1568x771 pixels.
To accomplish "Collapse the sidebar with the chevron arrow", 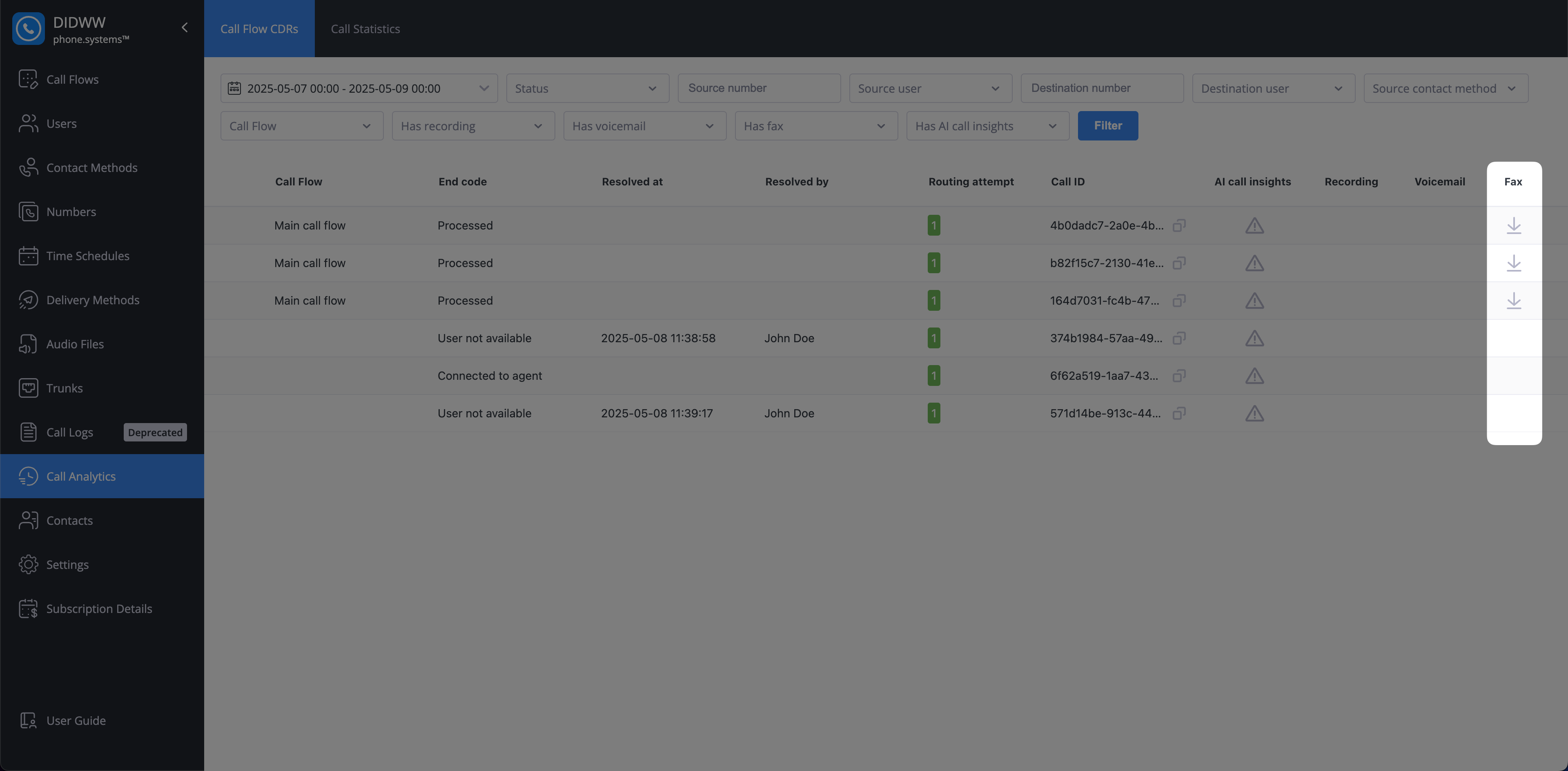I will point(185,27).
